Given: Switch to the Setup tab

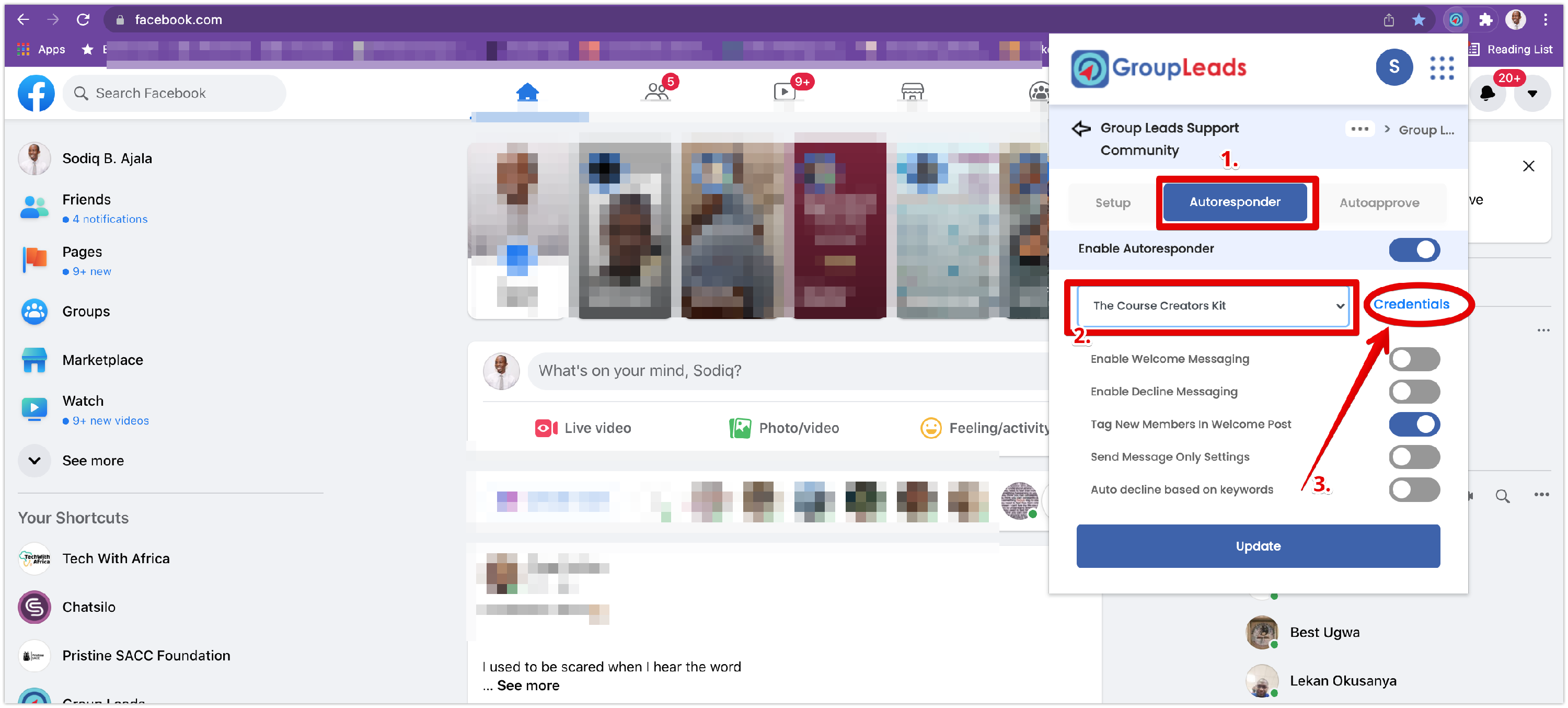Looking at the screenshot, I should tap(1113, 203).
